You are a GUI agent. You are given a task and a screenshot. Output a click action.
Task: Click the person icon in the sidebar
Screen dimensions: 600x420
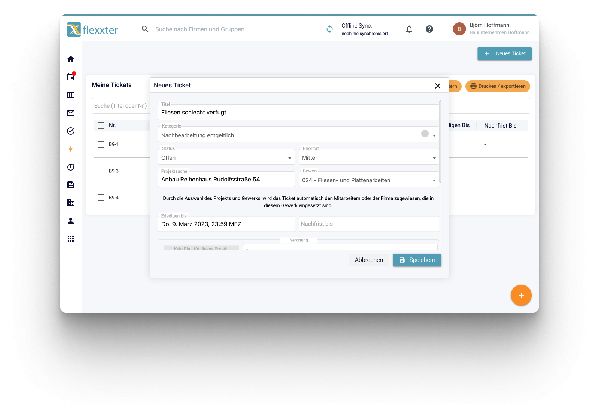[x=70, y=221]
